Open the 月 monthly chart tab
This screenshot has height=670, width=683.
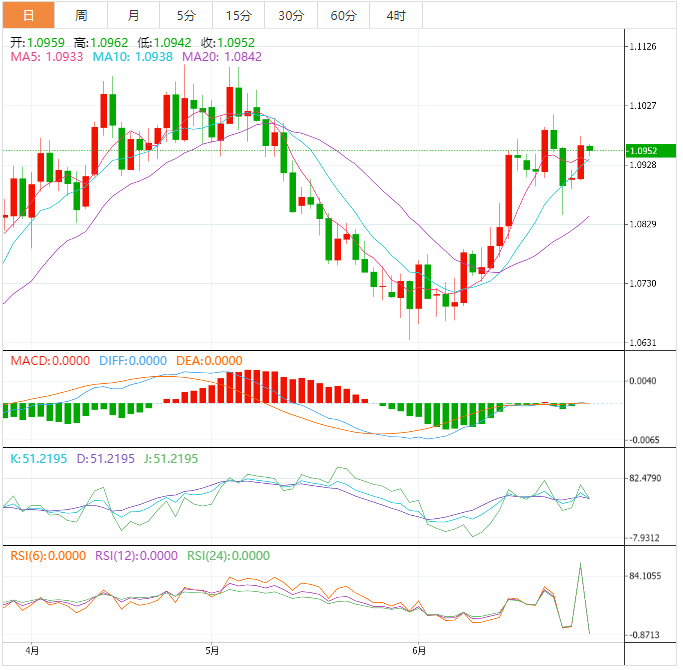(x=134, y=15)
